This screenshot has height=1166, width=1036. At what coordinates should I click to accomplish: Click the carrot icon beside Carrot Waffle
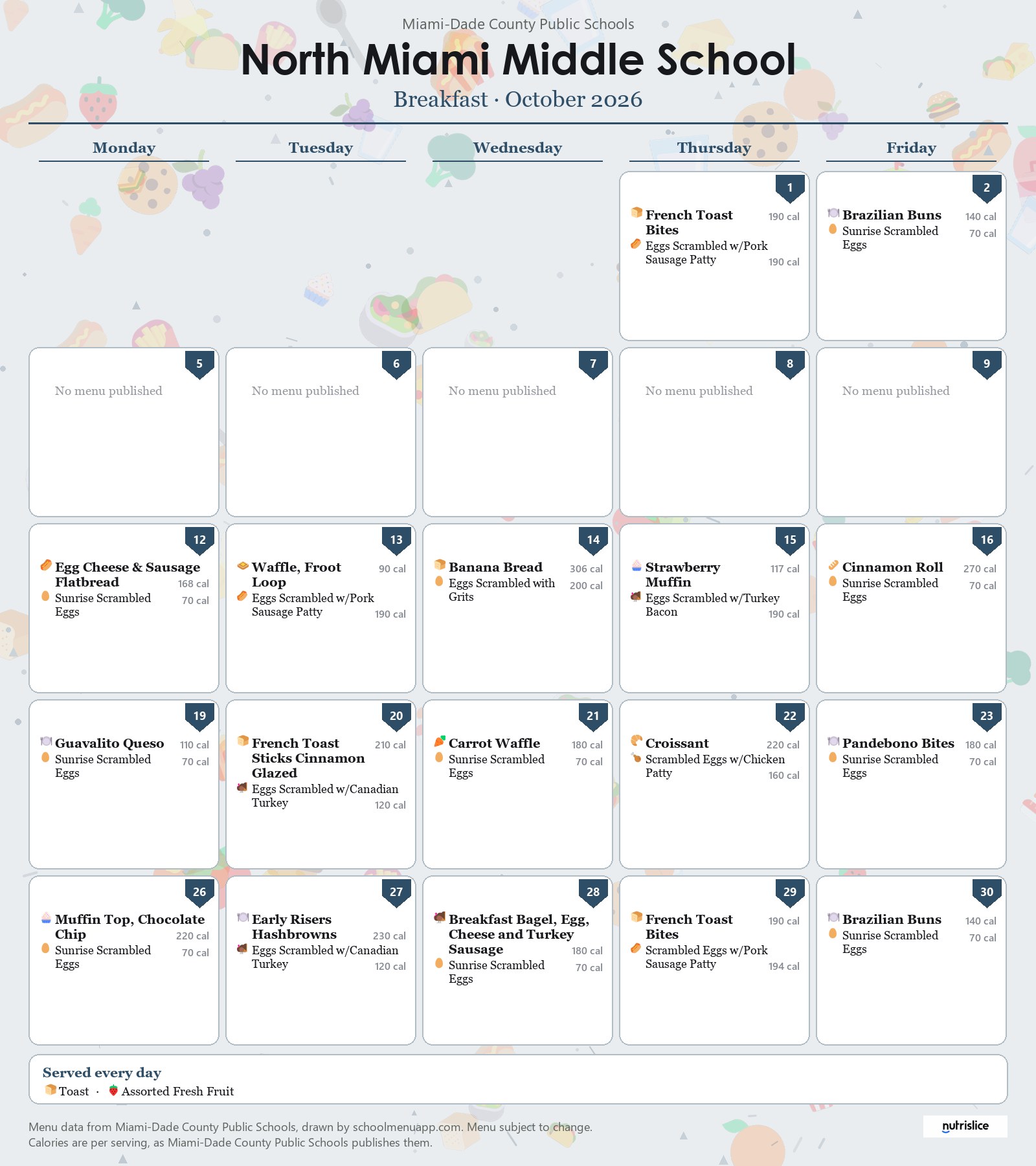440,741
